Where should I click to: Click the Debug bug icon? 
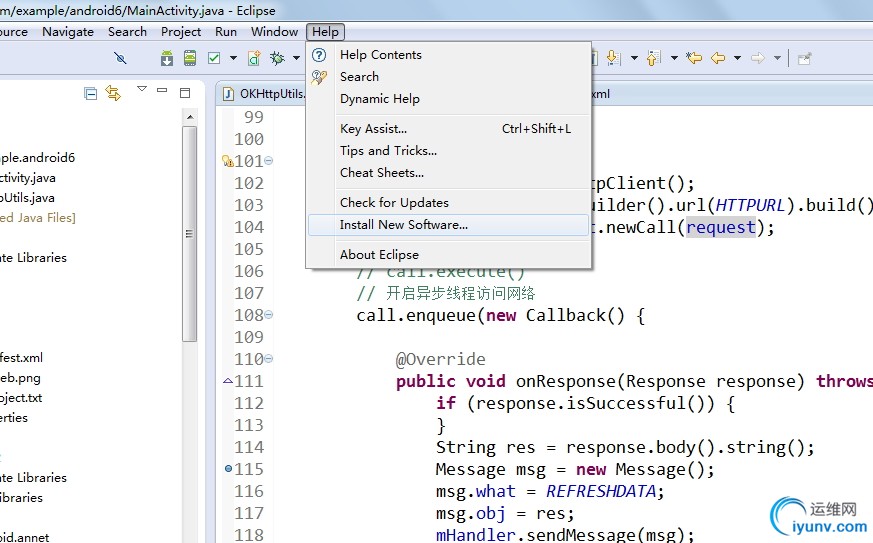[x=277, y=58]
